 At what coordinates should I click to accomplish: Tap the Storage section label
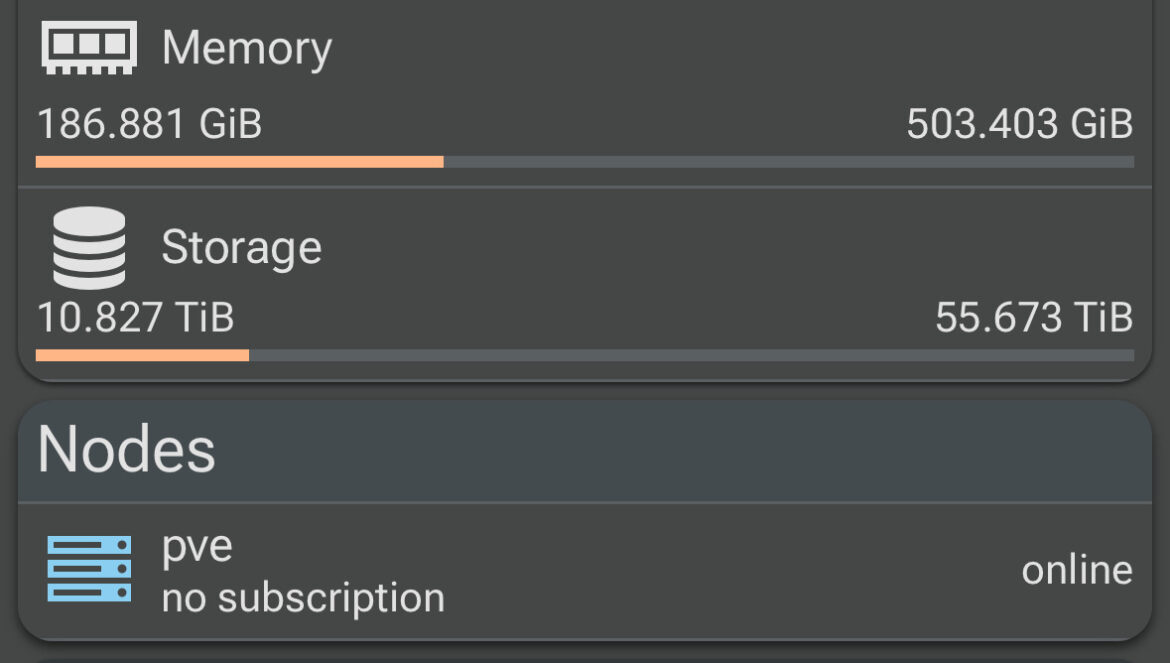coord(241,248)
